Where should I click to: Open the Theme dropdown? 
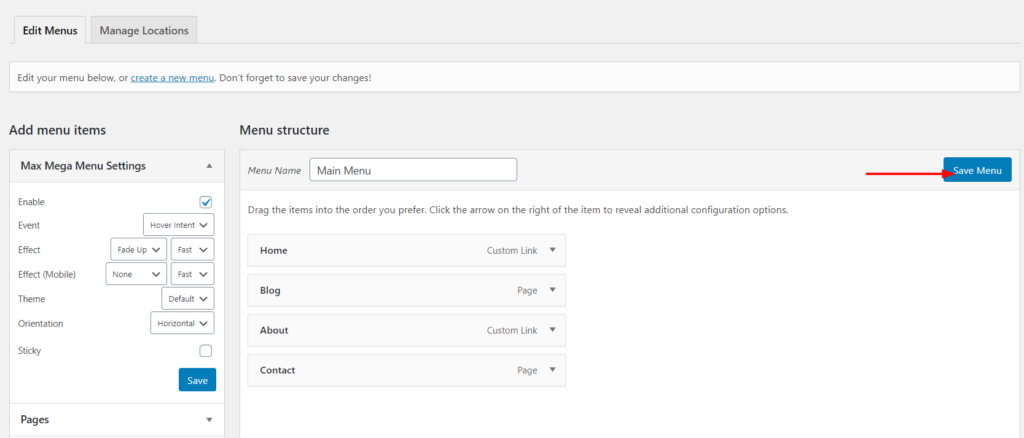click(188, 298)
